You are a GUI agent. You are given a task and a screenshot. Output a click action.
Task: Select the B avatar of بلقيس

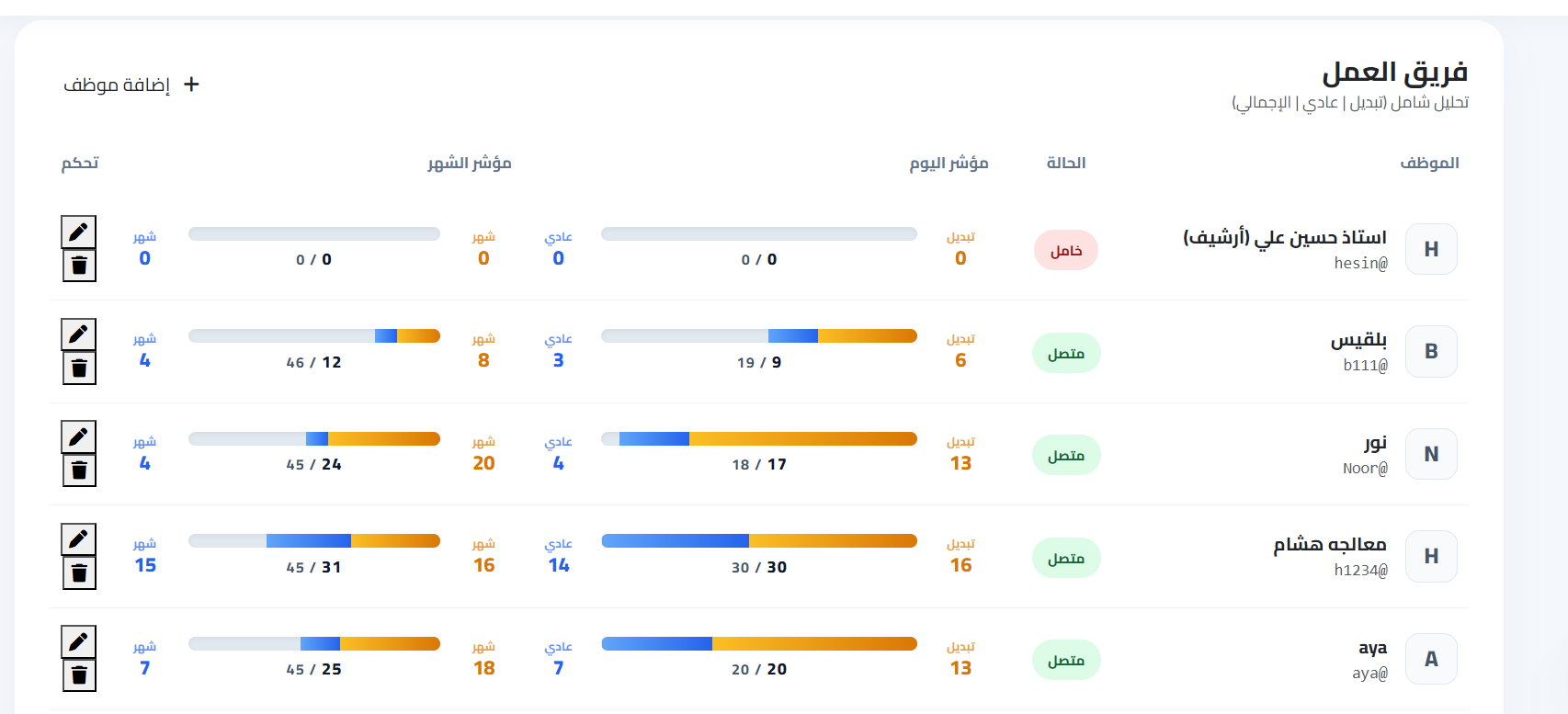(1431, 351)
